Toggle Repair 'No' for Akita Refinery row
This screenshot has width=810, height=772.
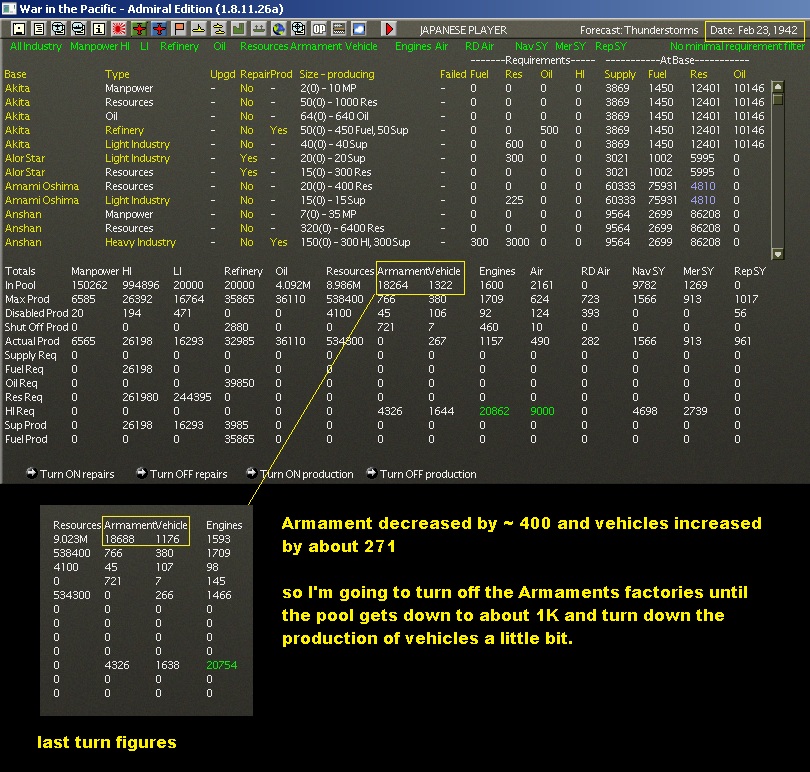(246, 130)
